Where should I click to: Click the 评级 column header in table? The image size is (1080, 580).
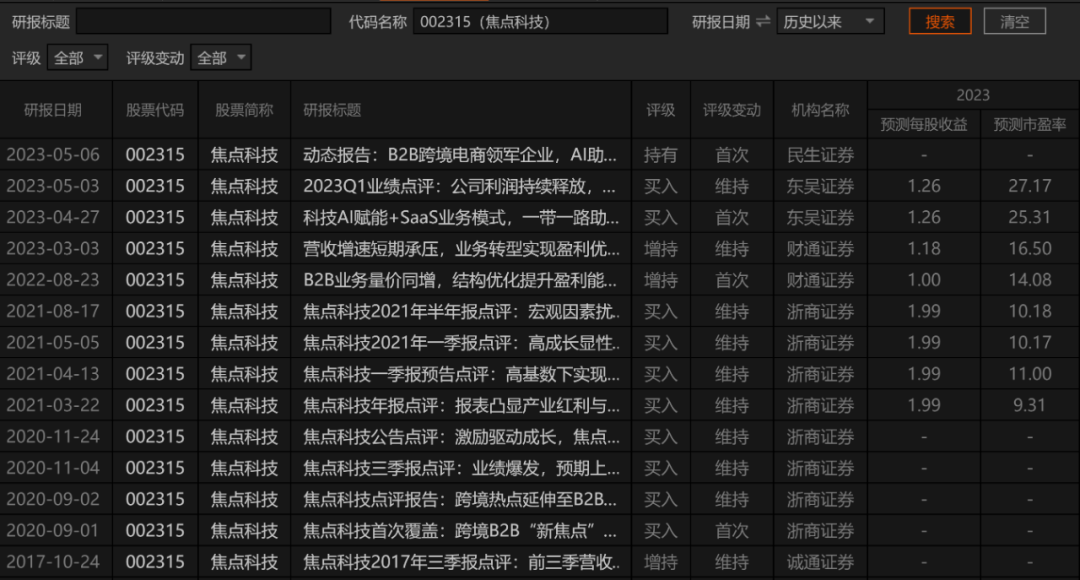point(661,110)
